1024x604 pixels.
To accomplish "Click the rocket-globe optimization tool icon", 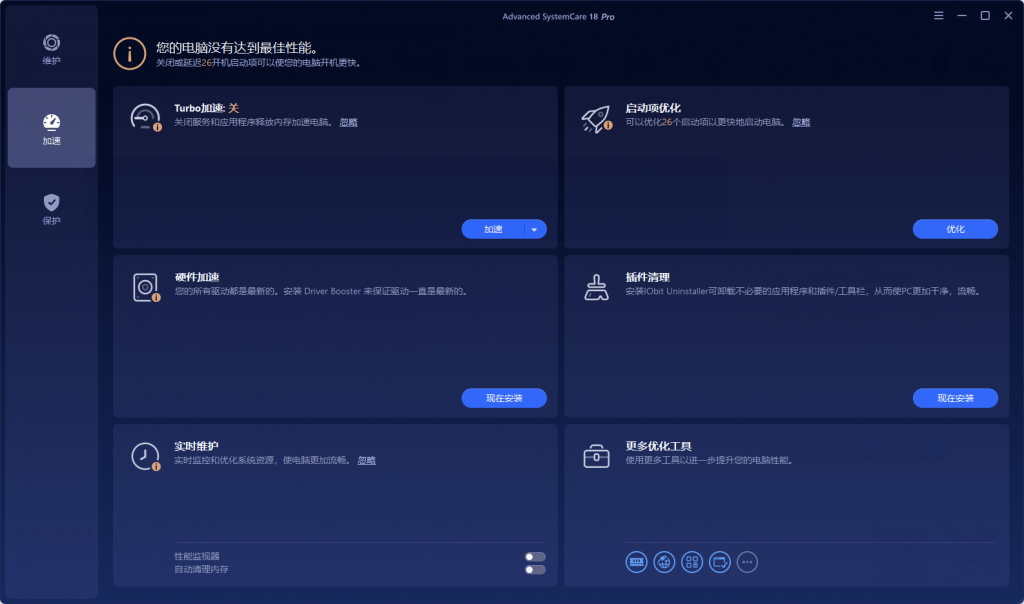I will 663,562.
